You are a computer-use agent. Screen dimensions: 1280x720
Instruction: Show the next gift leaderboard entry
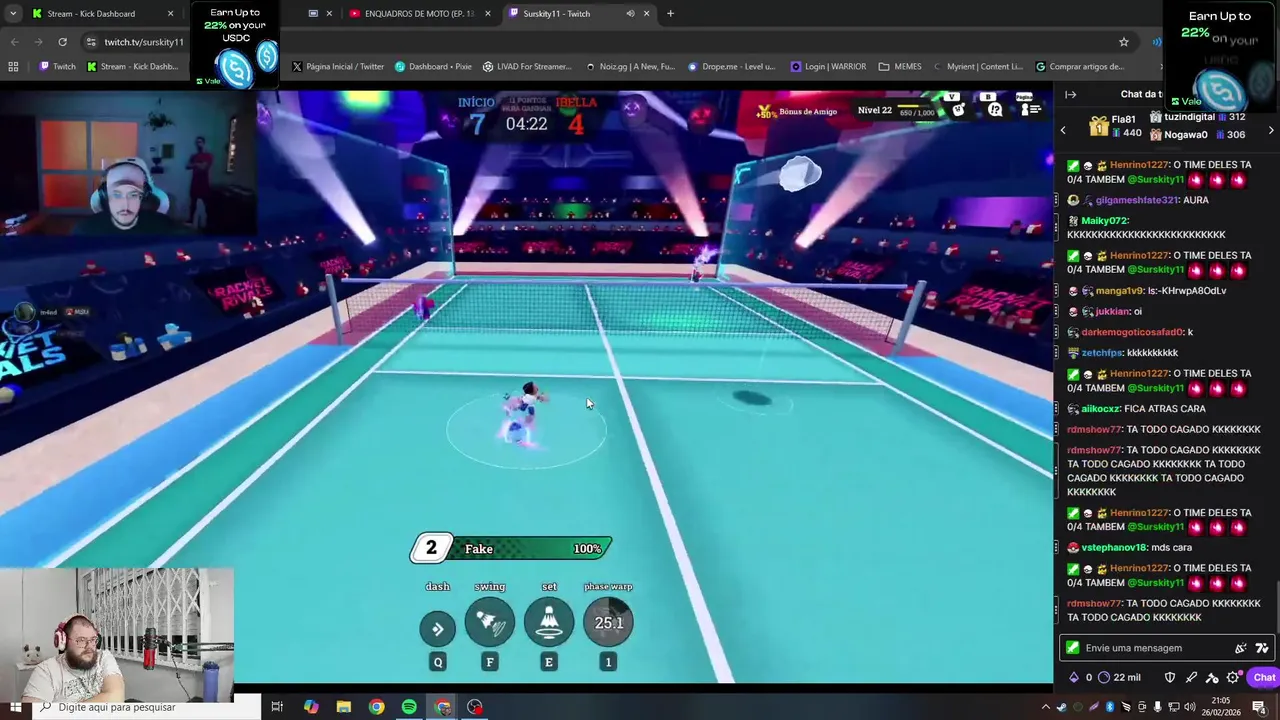coord(1271,130)
